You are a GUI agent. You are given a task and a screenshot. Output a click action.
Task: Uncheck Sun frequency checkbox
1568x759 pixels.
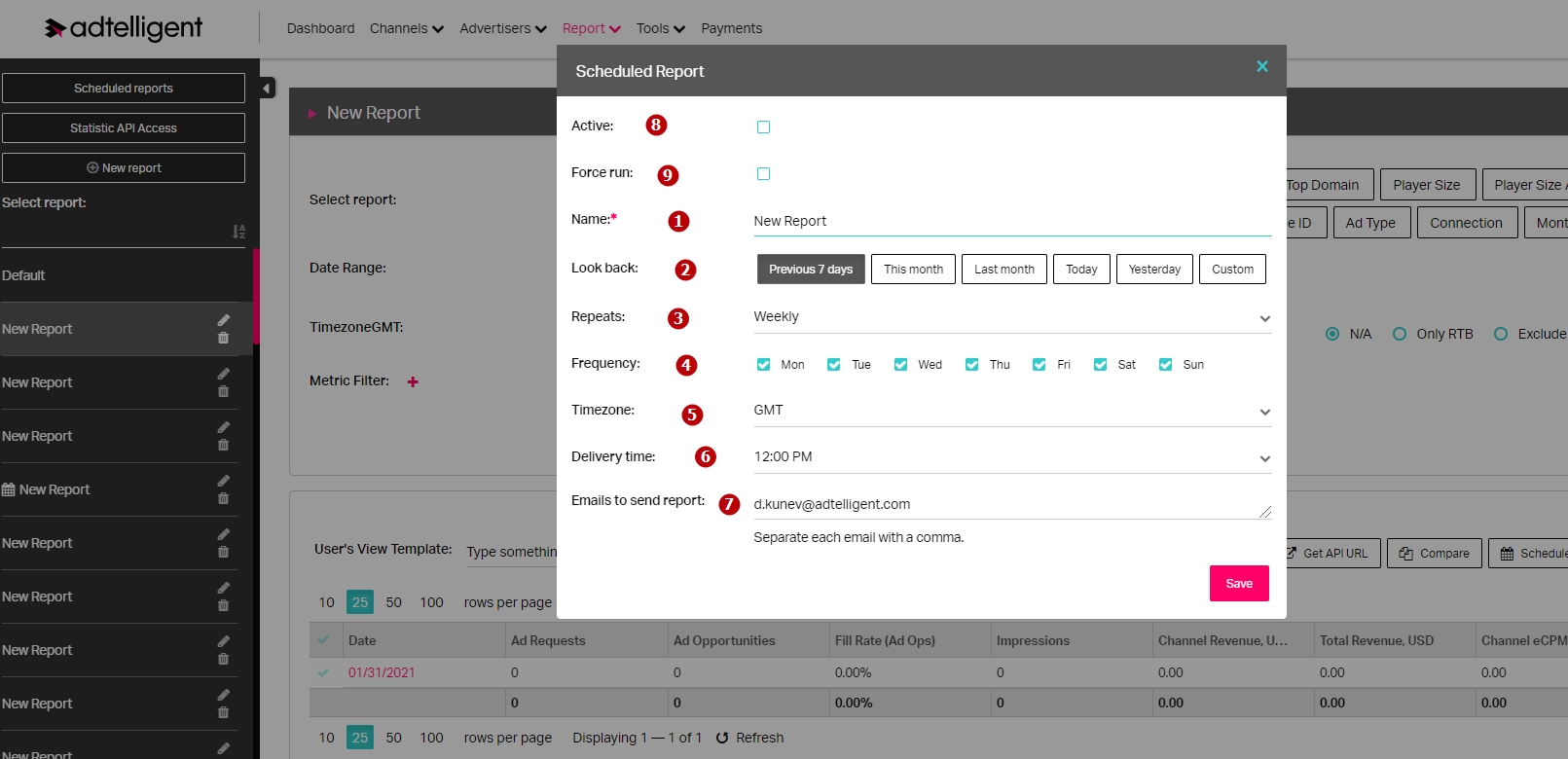point(1165,364)
